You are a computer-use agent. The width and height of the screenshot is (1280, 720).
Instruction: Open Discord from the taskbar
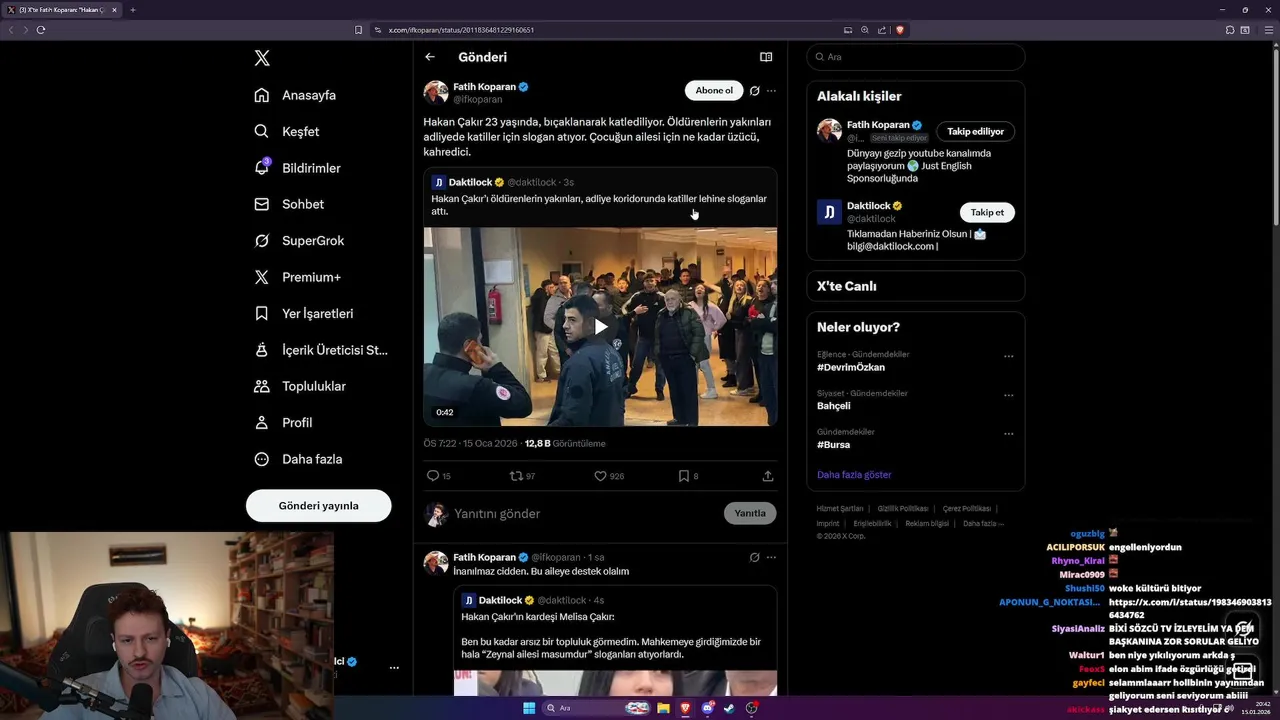(707, 708)
